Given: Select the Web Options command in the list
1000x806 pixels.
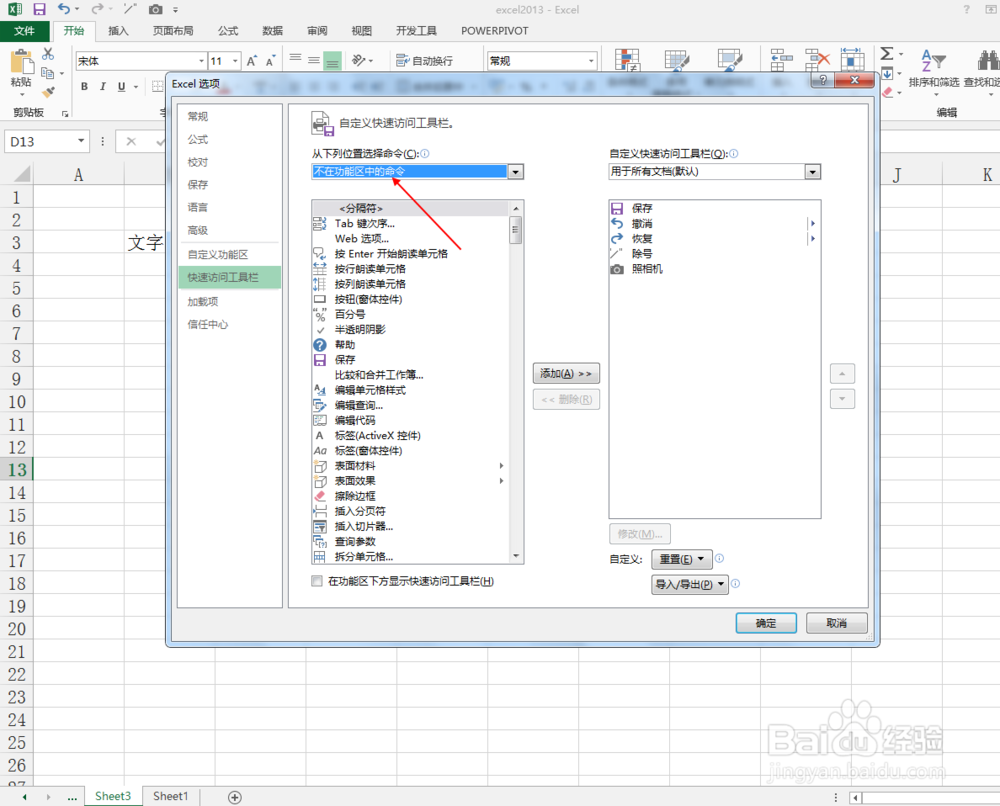Looking at the screenshot, I should tap(362, 238).
